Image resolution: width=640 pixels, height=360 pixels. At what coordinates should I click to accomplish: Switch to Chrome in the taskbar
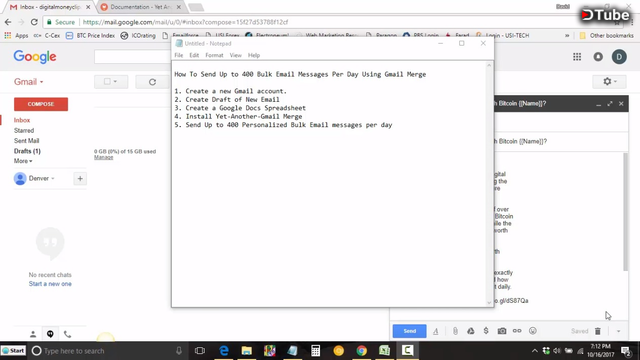tap(361, 351)
